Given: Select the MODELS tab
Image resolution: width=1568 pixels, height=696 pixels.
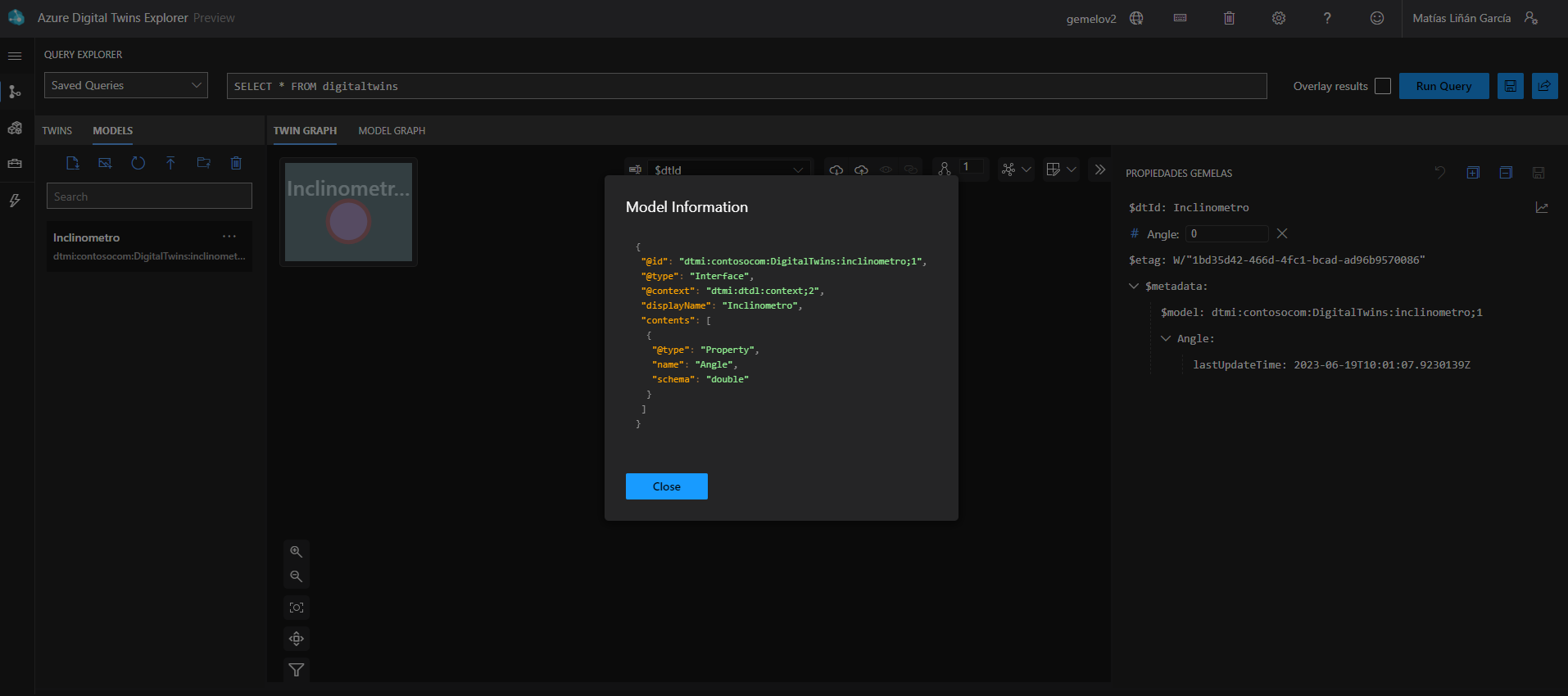Looking at the screenshot, I should point(113,130).
